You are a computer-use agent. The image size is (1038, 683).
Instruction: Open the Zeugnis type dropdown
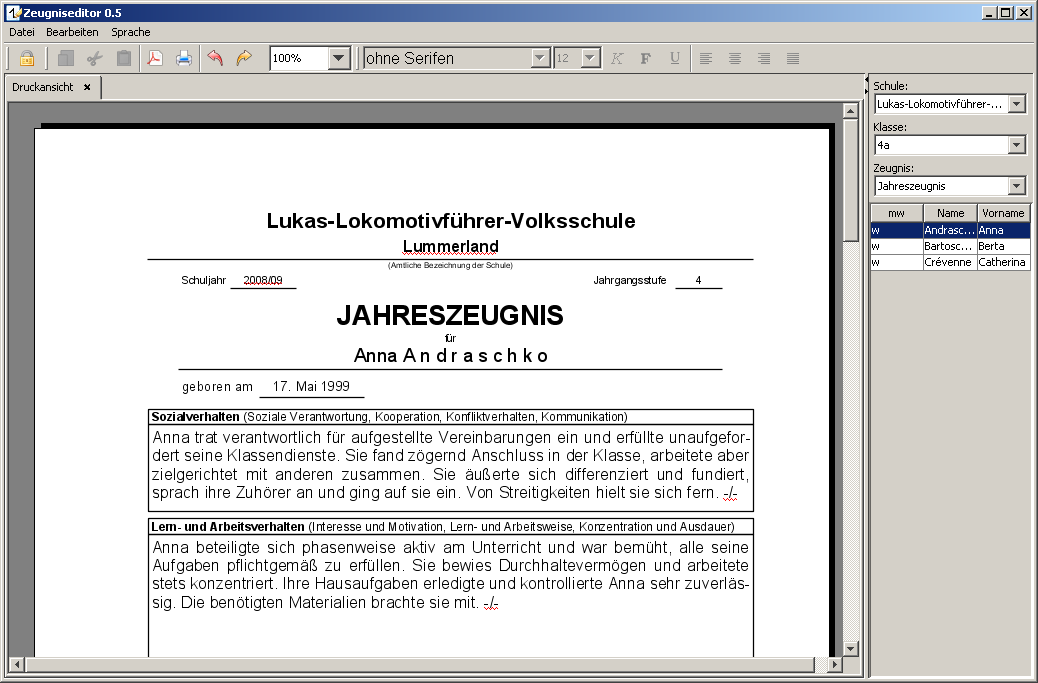pyautogui.click(x=1017, y=186)
